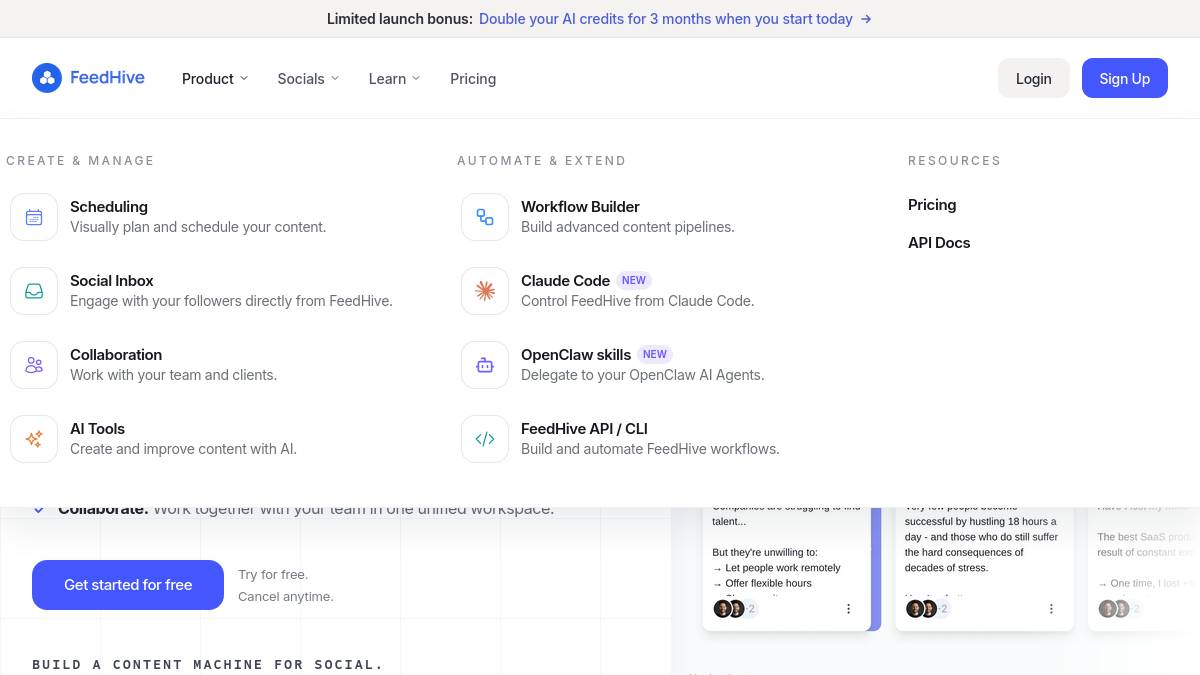Click the Social Inbox tray icon
Screen dimensions: 1200x675
pos(34,291)
